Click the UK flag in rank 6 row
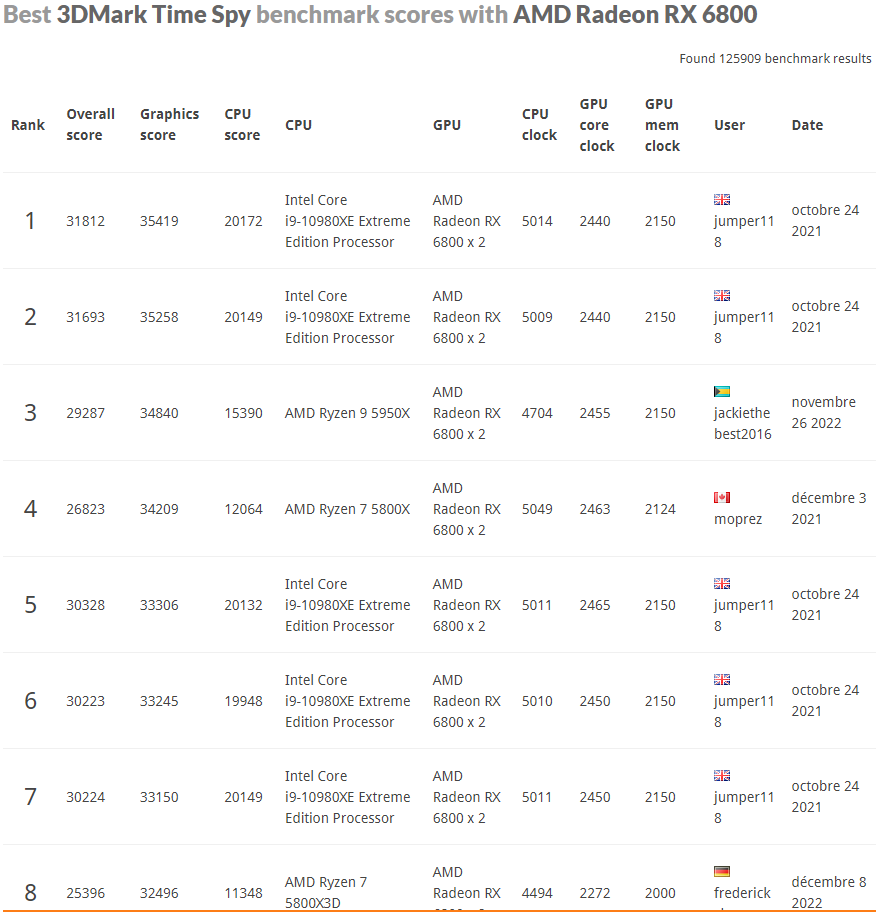Screen dimensions: 876x912 722,679
